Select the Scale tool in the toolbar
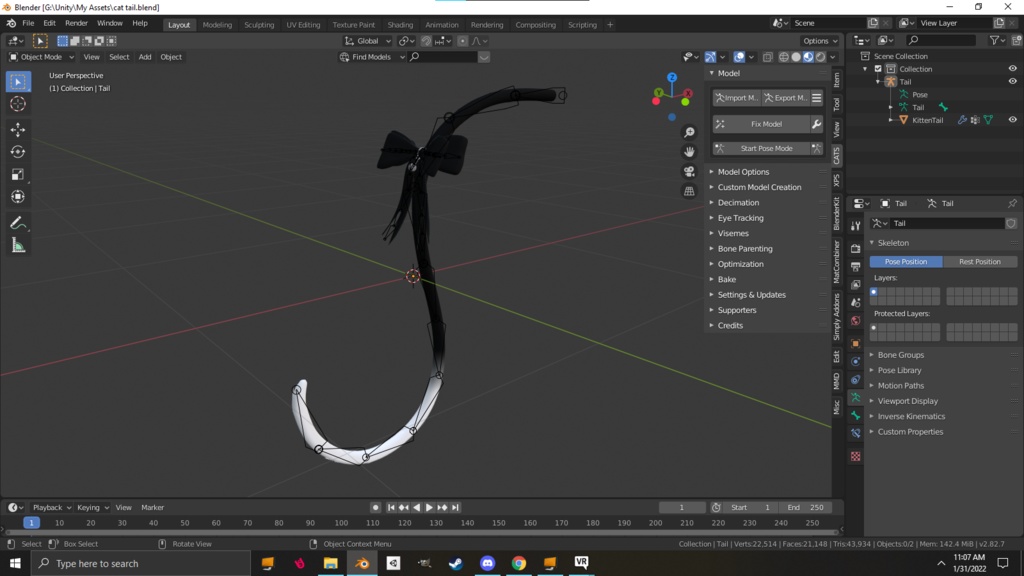The image size is (1024, 576). pos(18,173)
